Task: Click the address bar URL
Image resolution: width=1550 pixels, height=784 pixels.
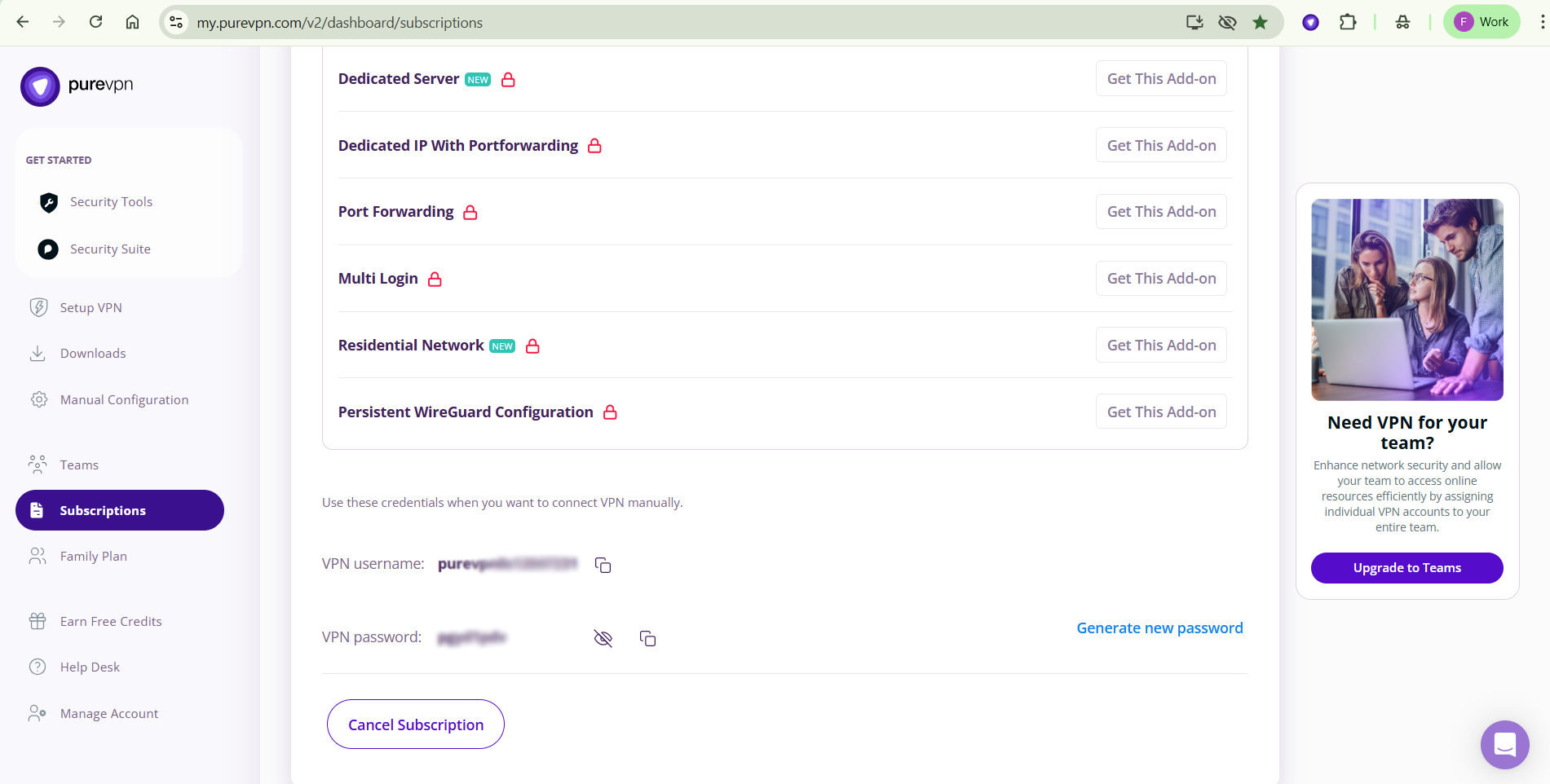Action: point(340,22)
